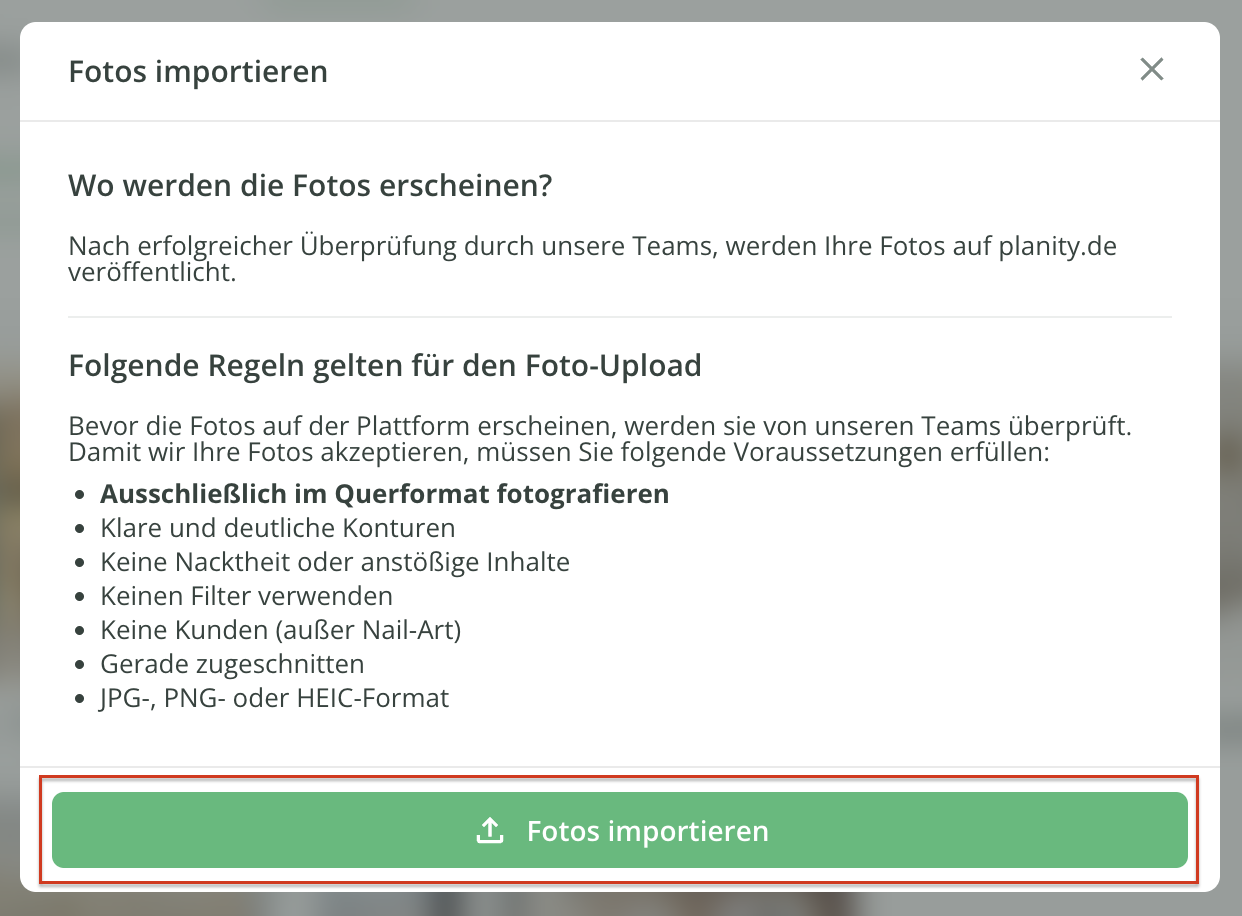
Task: Click bold rule "Ausschließlich im Querformat fotografieren"
Action: [384, 494]
